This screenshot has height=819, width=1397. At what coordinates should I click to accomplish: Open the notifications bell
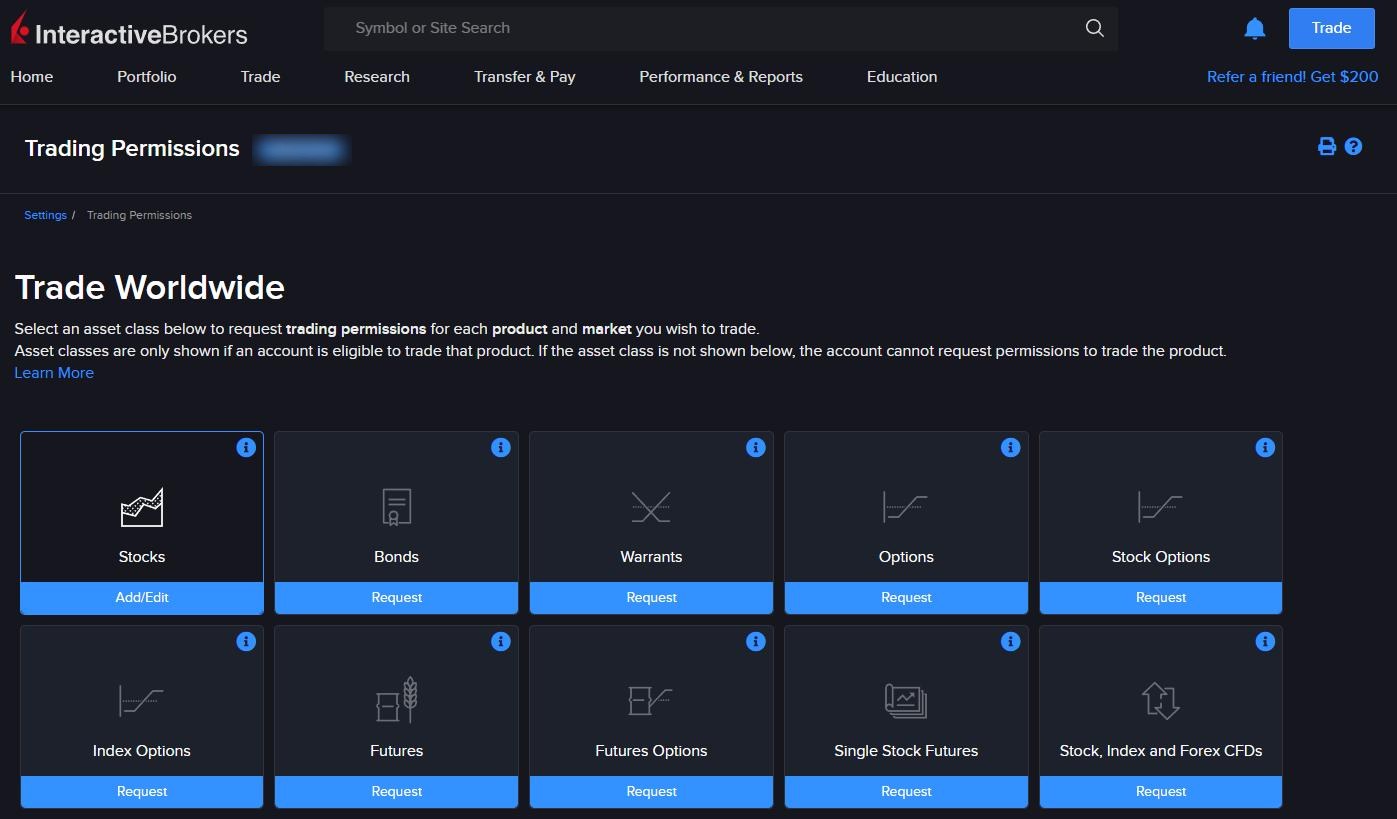[x=1255, y=29]
